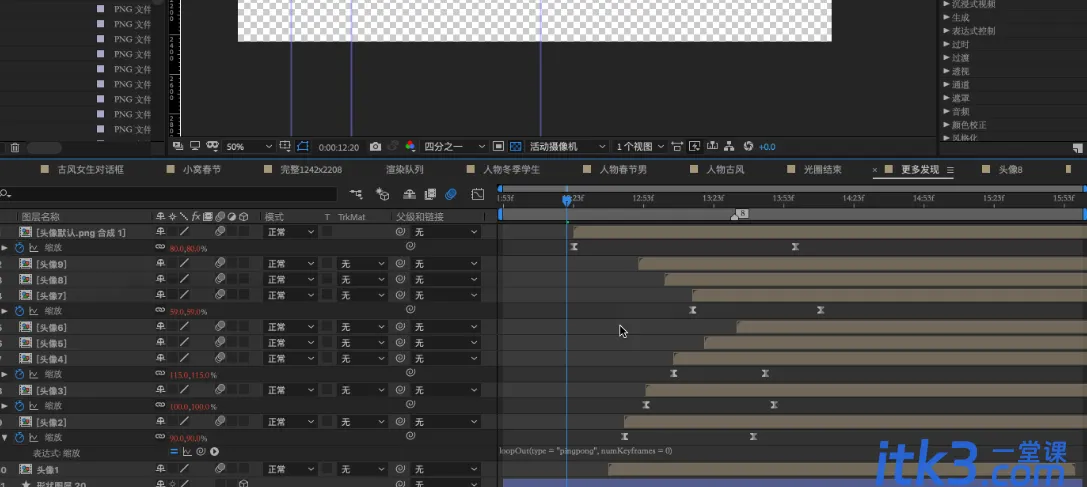Toggle the shy switch on 头像6 layer
Viewport: 1087px width, 487px height.
pyautogui.click(x=161, y=327)
